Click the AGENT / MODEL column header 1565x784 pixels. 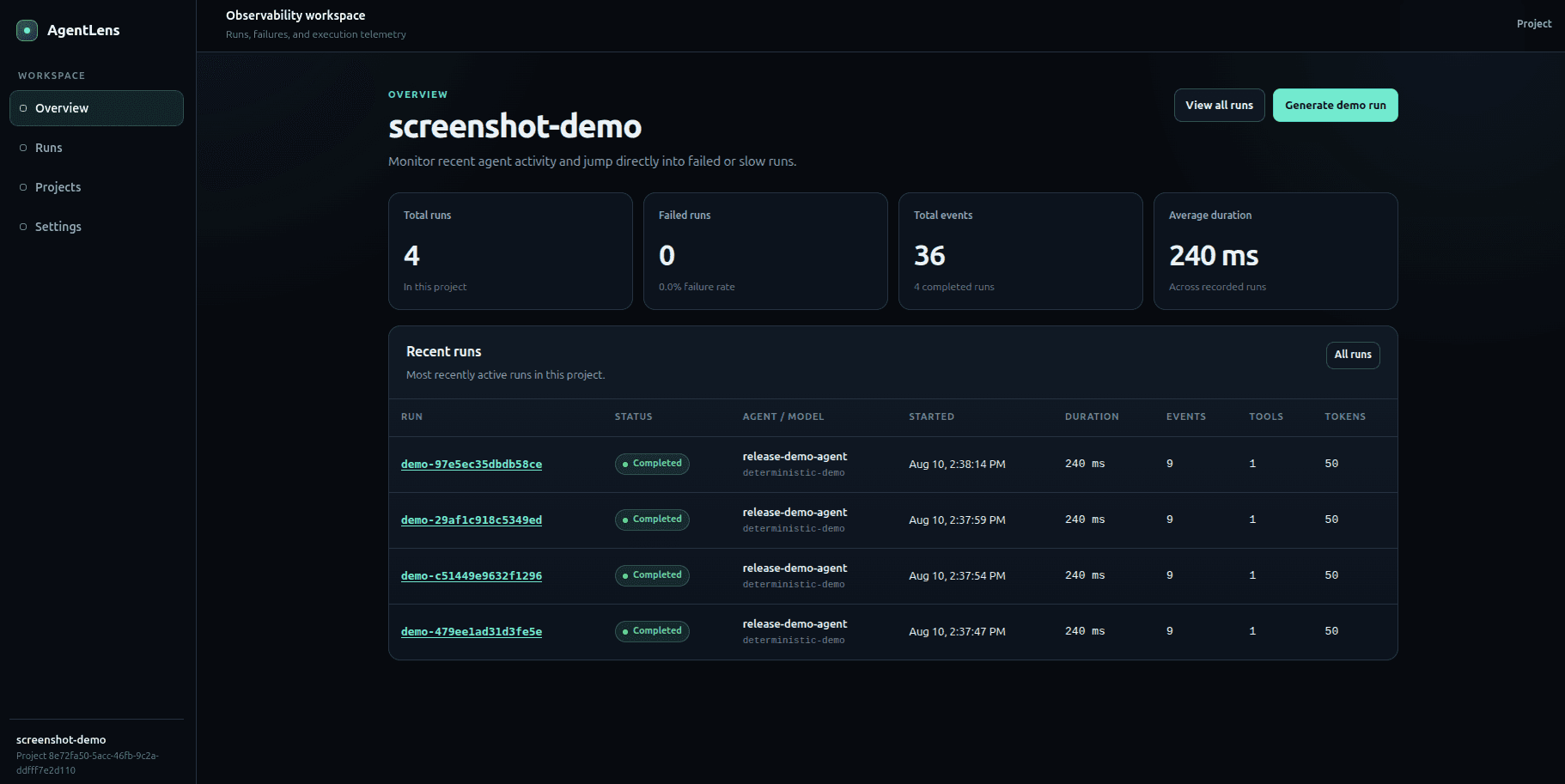click(x=783, y=416)
